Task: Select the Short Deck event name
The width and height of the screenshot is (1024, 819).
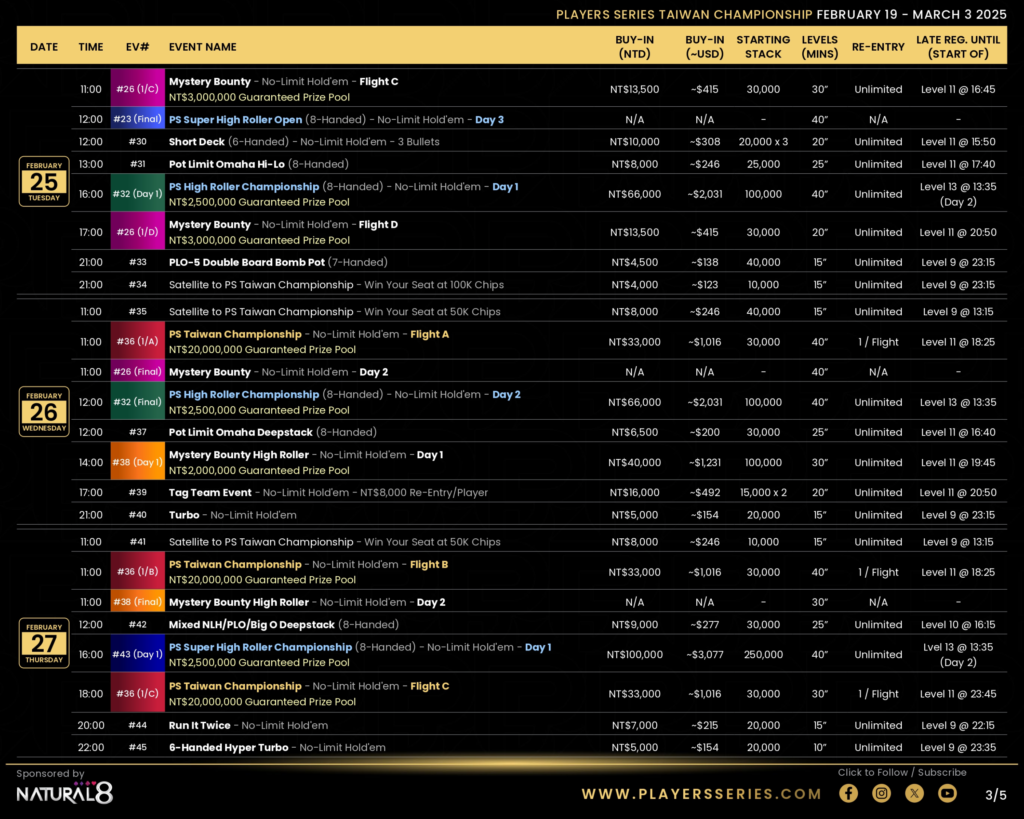Action: tap(196, 142)
